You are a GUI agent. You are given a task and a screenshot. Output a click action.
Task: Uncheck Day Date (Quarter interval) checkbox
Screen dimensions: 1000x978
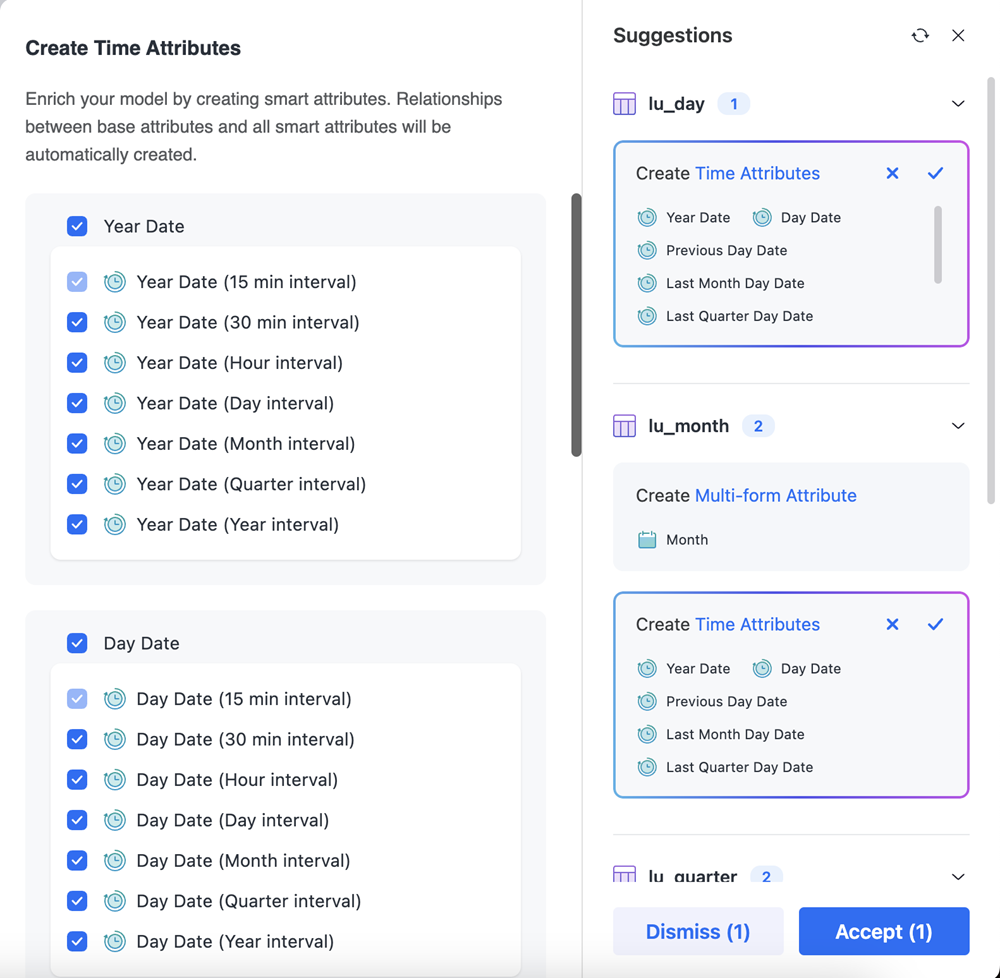coord(77,901)
